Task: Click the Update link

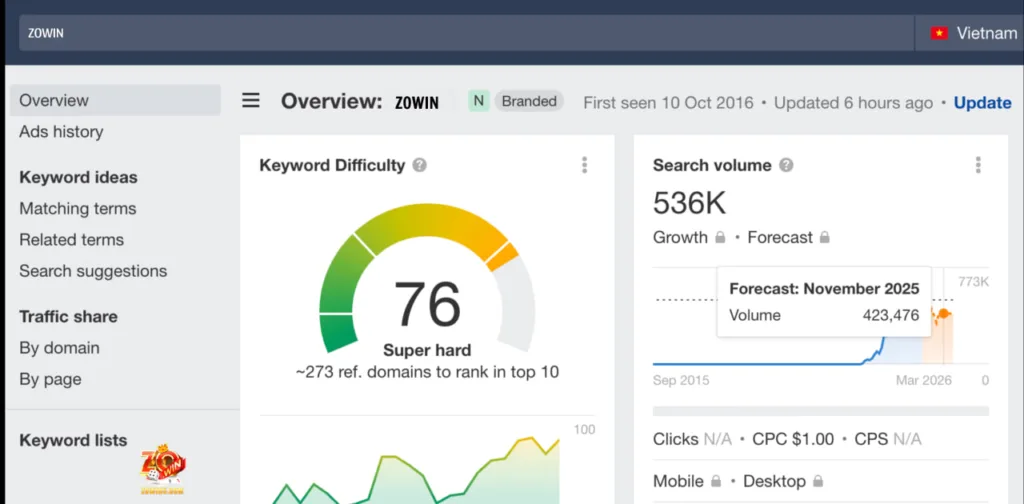Action: point(982,103)
